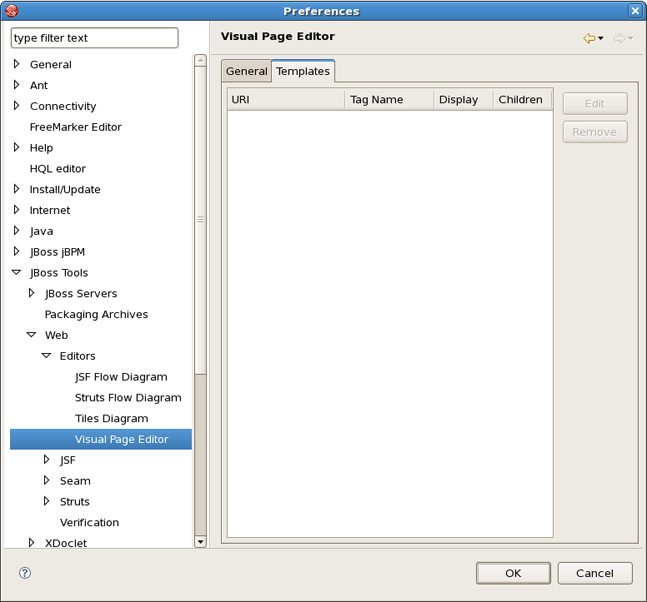
Task: Click the back navigation arrow icon
Action: [x=589, y=38]
